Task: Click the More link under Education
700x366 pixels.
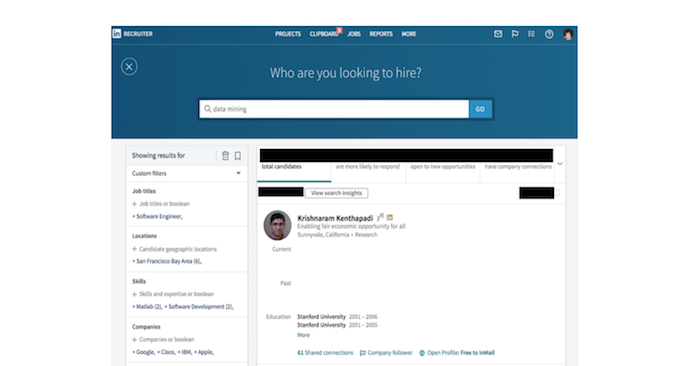Action: click(304, 335)
